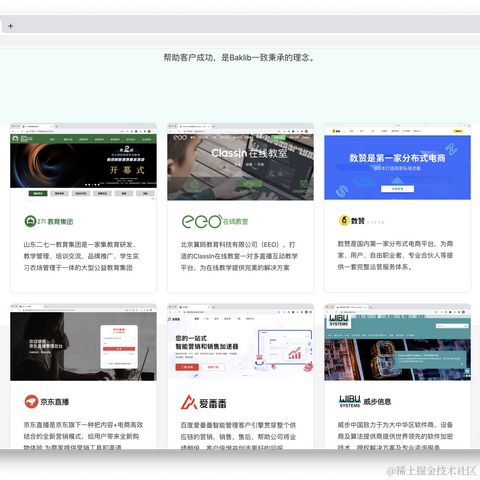
Task: Click the 数赞是国内第一家分布式电商平台 description
Action: point(395,255)
